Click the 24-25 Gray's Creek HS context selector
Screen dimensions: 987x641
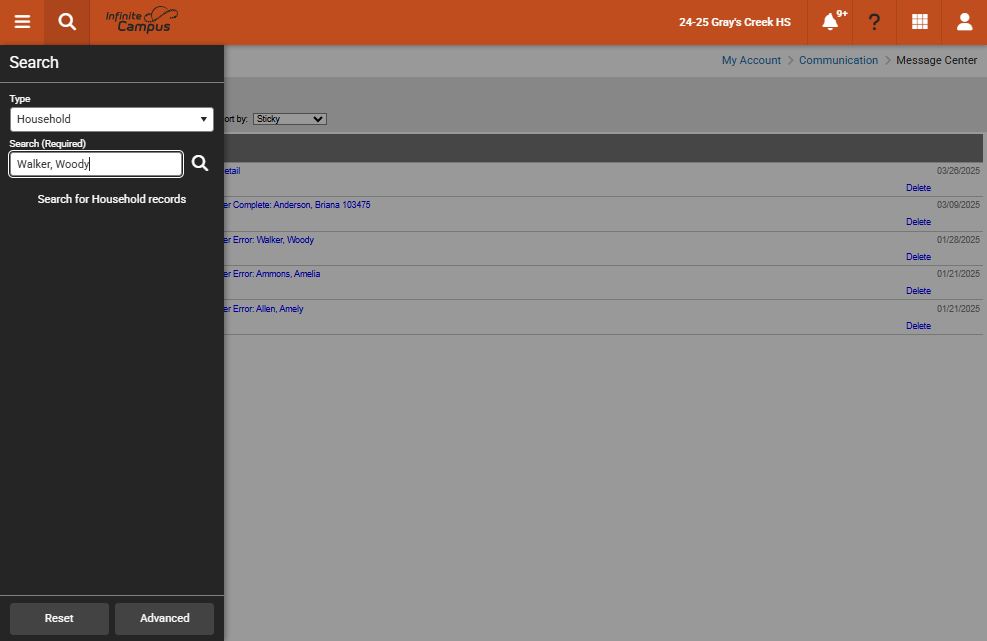[x=735, y=22]
